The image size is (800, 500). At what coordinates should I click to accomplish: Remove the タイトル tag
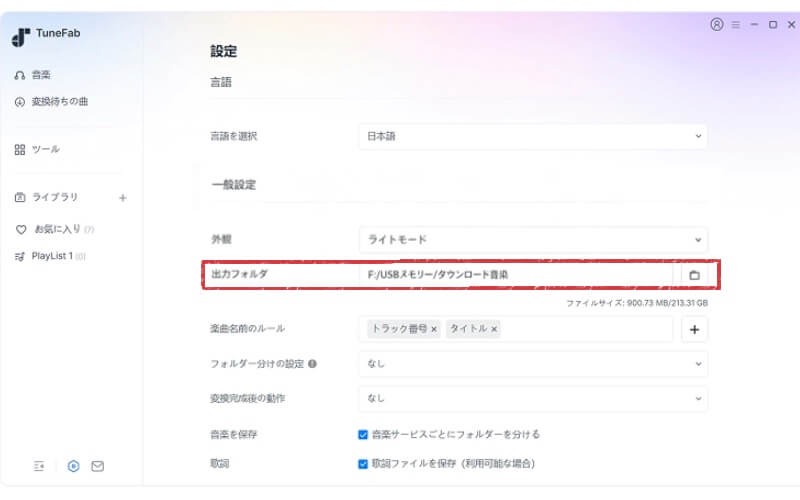494,329
